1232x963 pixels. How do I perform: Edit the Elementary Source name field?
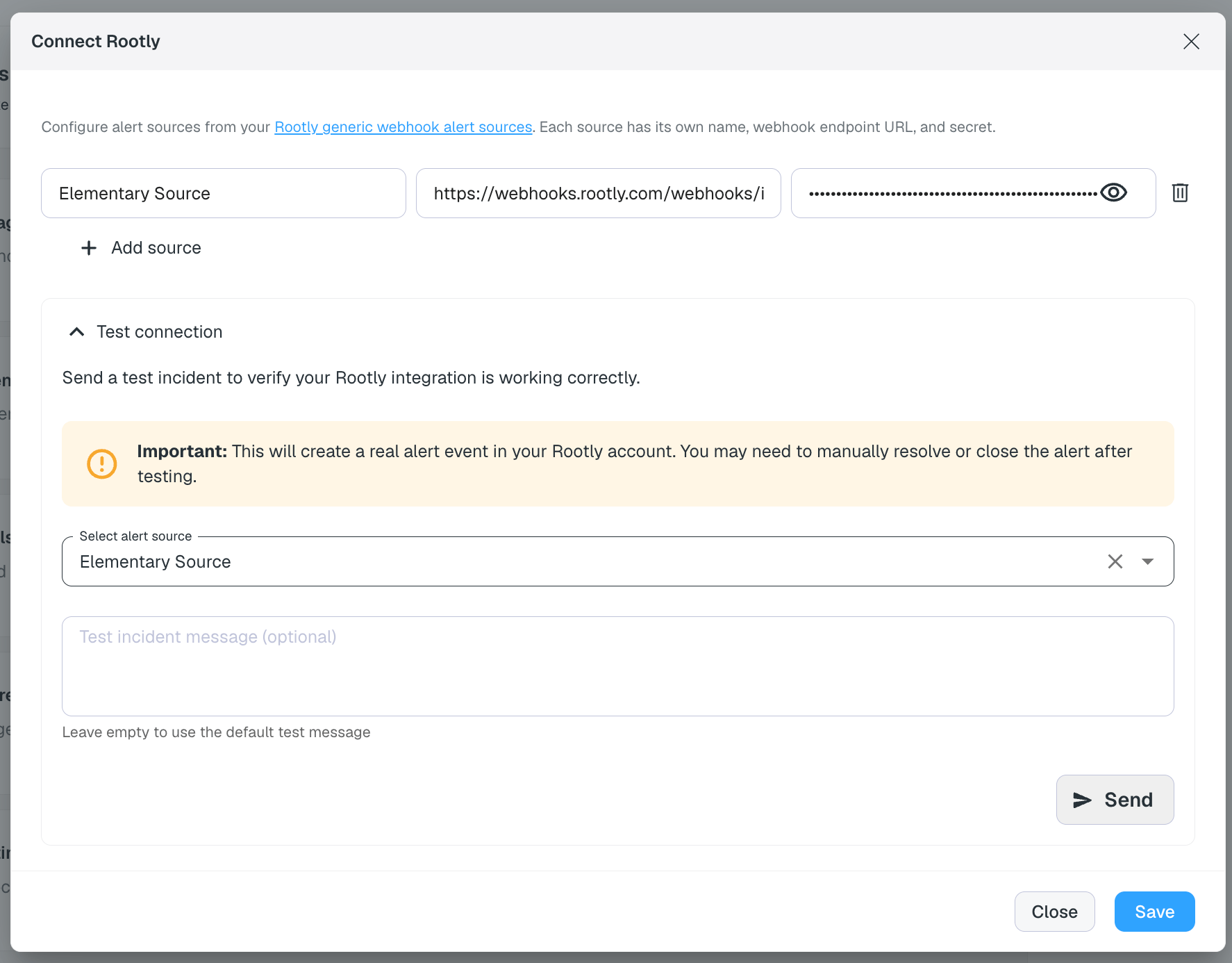[224, 193]
